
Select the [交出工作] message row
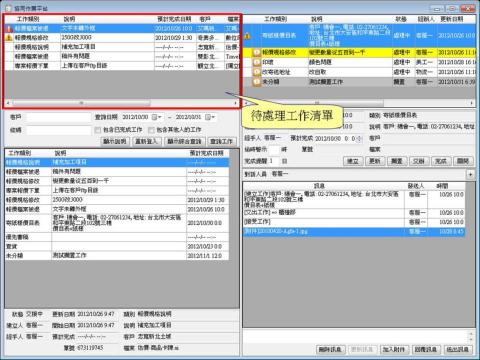[x=354, y=212]
